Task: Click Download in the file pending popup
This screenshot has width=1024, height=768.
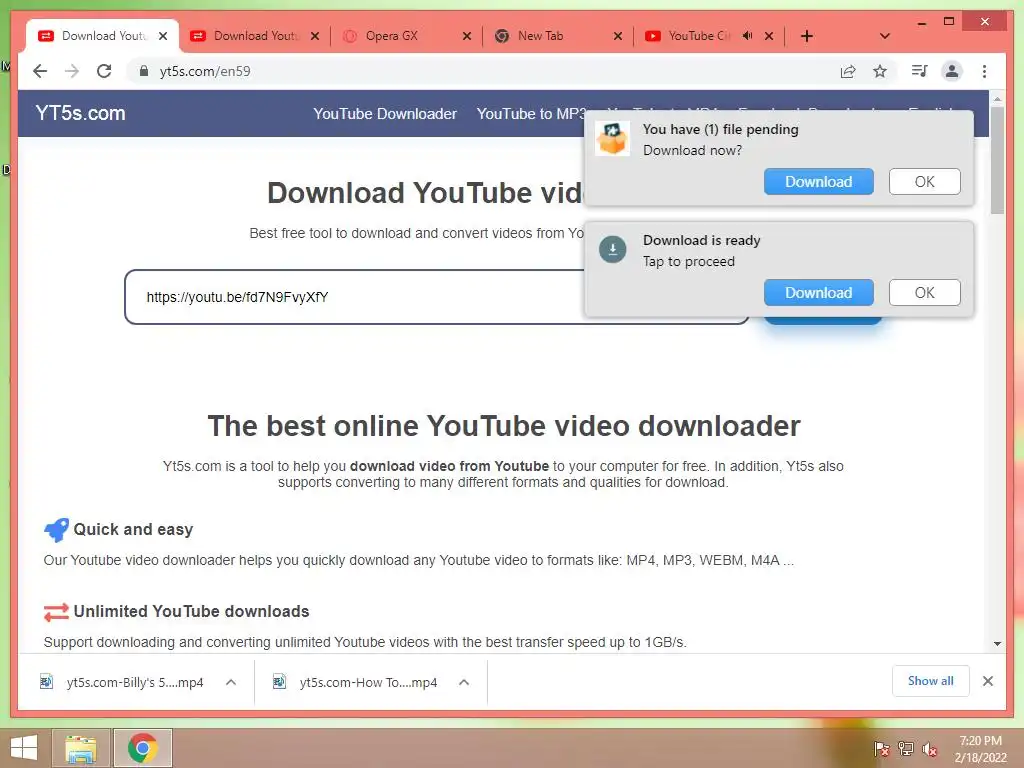Action: click(818, 182)
